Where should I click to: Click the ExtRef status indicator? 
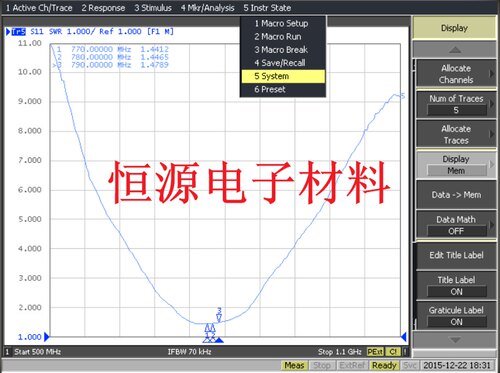click(353, 366)
